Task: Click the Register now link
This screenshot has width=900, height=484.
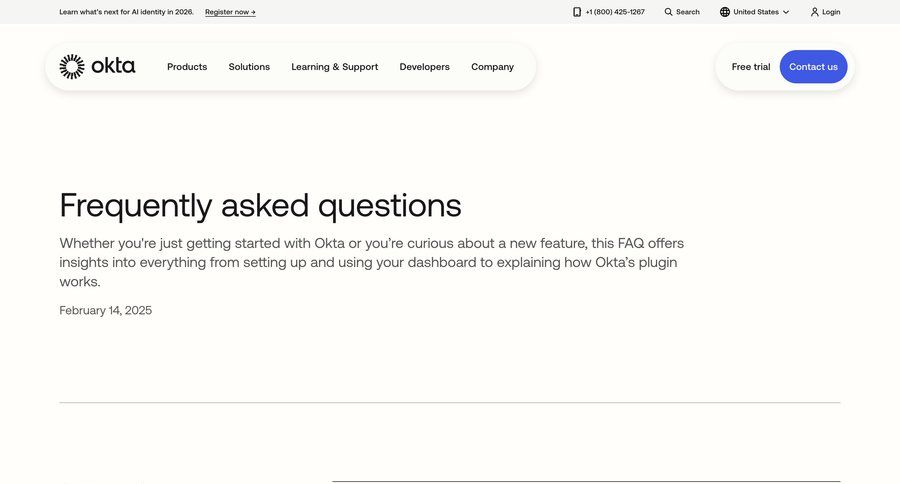Action: [230, 12]
